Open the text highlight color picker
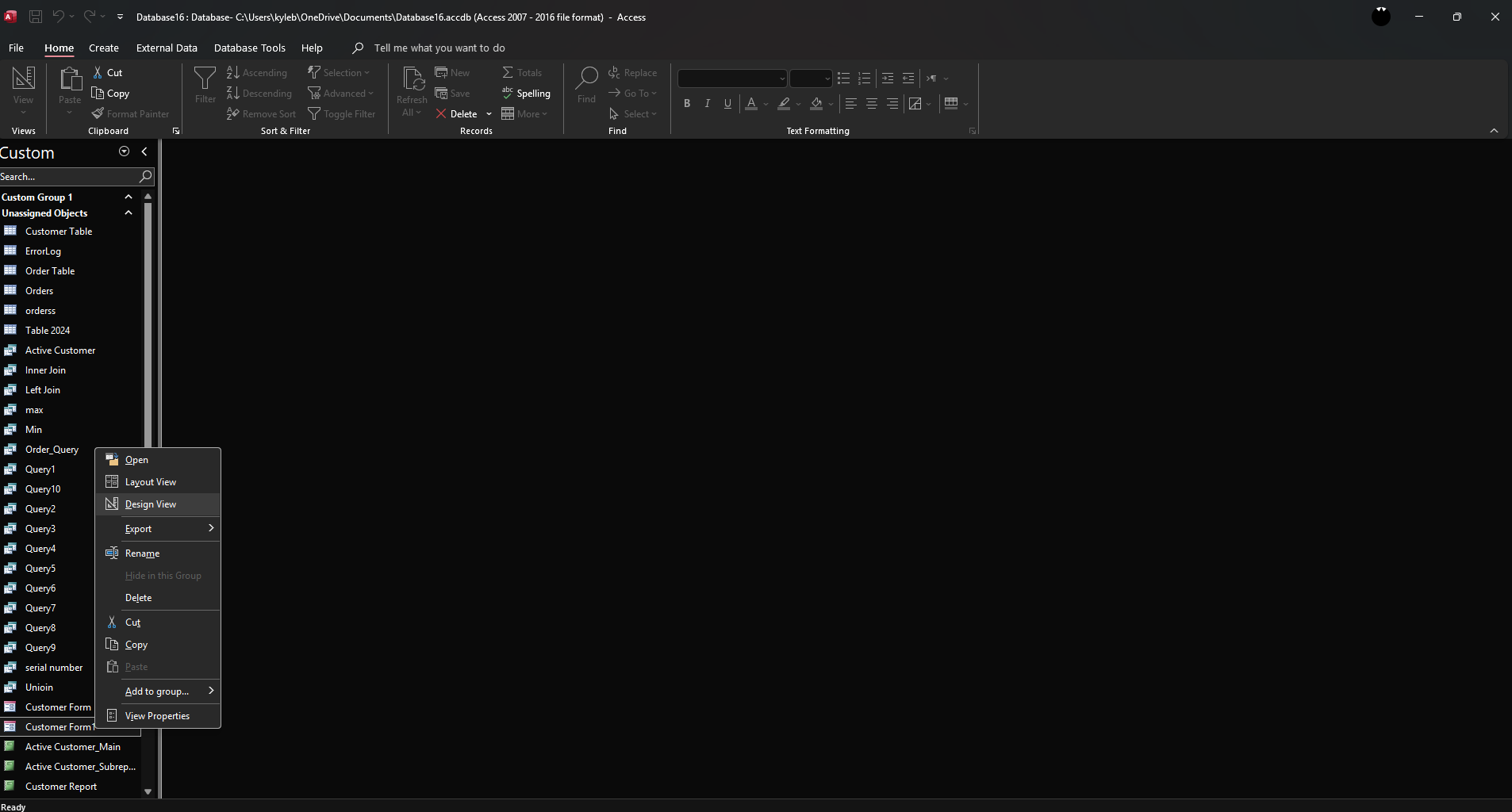The image size is (1512, 812). [798, 104]
